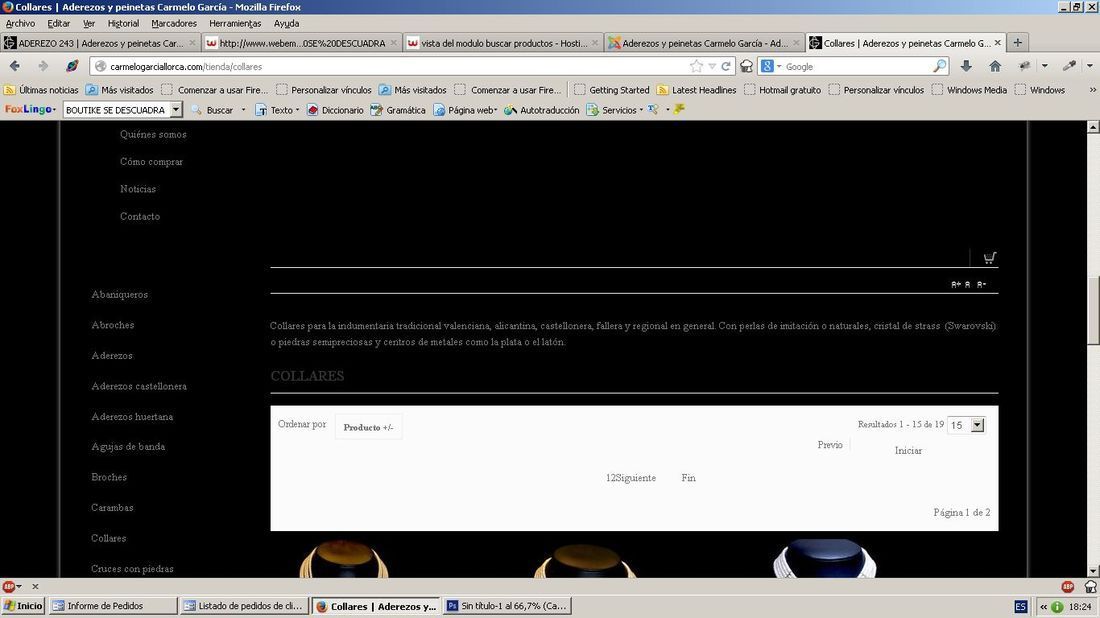
Task: Click the Google search input field
Action: 857,66
